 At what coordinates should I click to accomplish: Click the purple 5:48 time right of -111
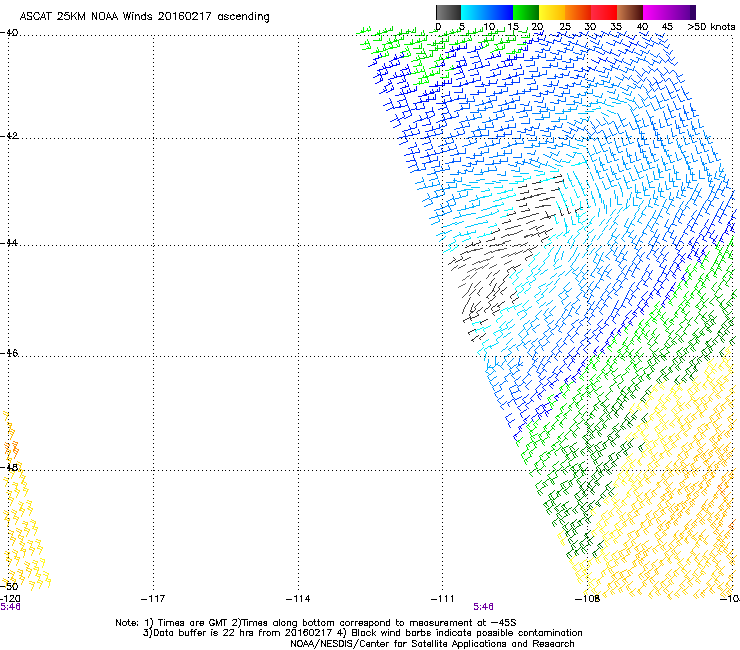pyautogui.click(x=483, y=607)
